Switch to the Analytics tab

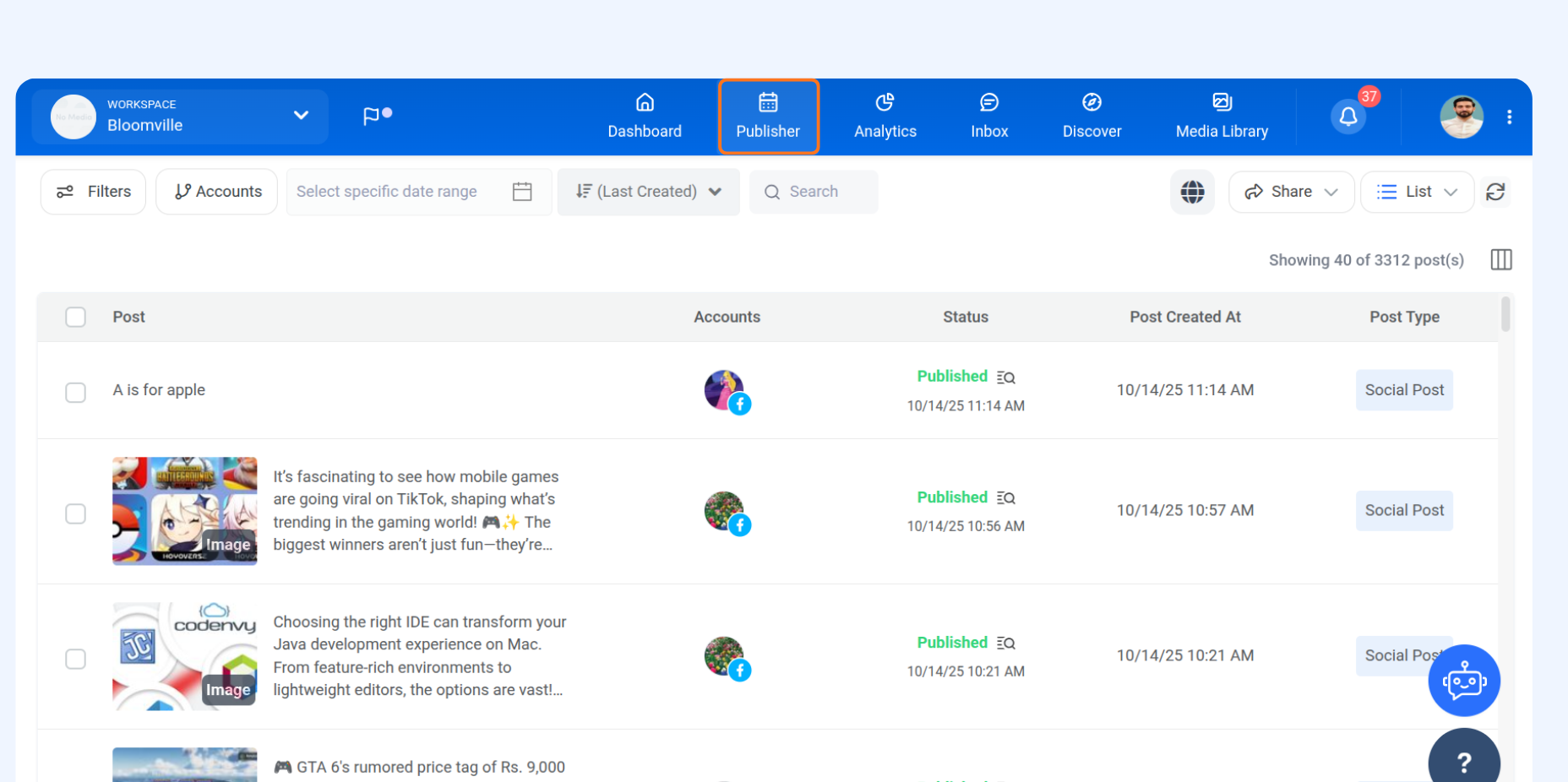pyautogui.click(x=885, y=117)
